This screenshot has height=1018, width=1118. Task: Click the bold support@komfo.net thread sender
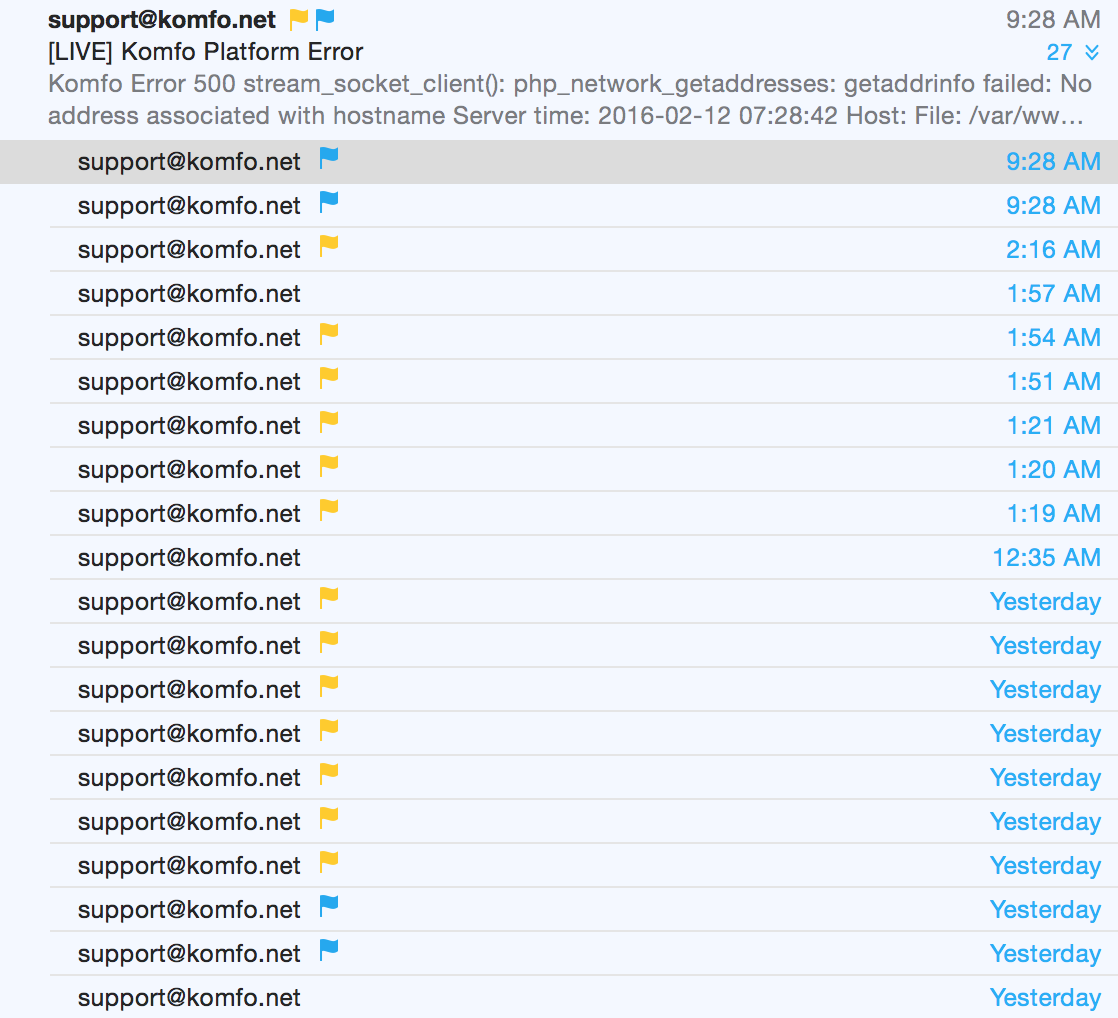click(162, 20)
